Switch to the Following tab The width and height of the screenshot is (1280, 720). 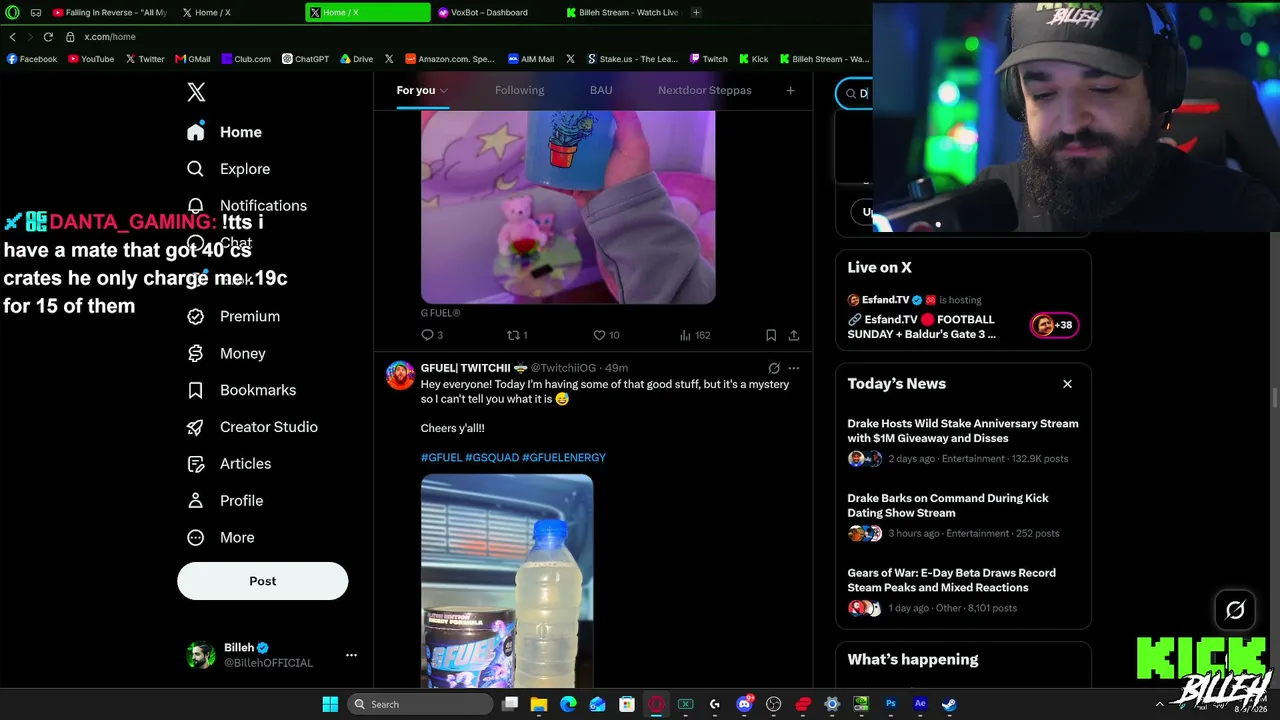click(519, 90)
